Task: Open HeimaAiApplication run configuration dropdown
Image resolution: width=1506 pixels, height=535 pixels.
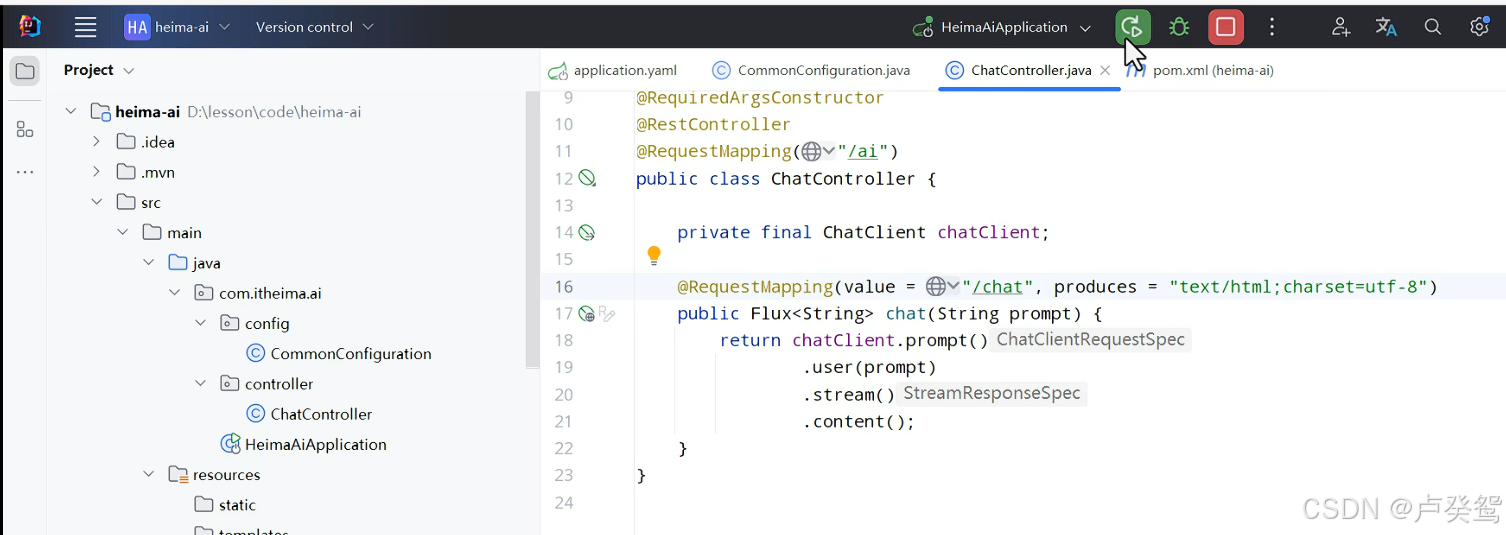Action: (x=1002, y=28)
